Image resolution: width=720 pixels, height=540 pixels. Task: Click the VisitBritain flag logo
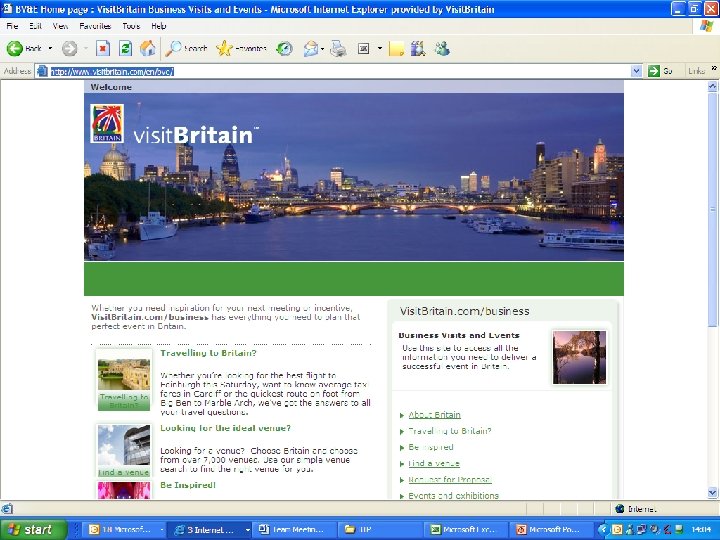107,124
